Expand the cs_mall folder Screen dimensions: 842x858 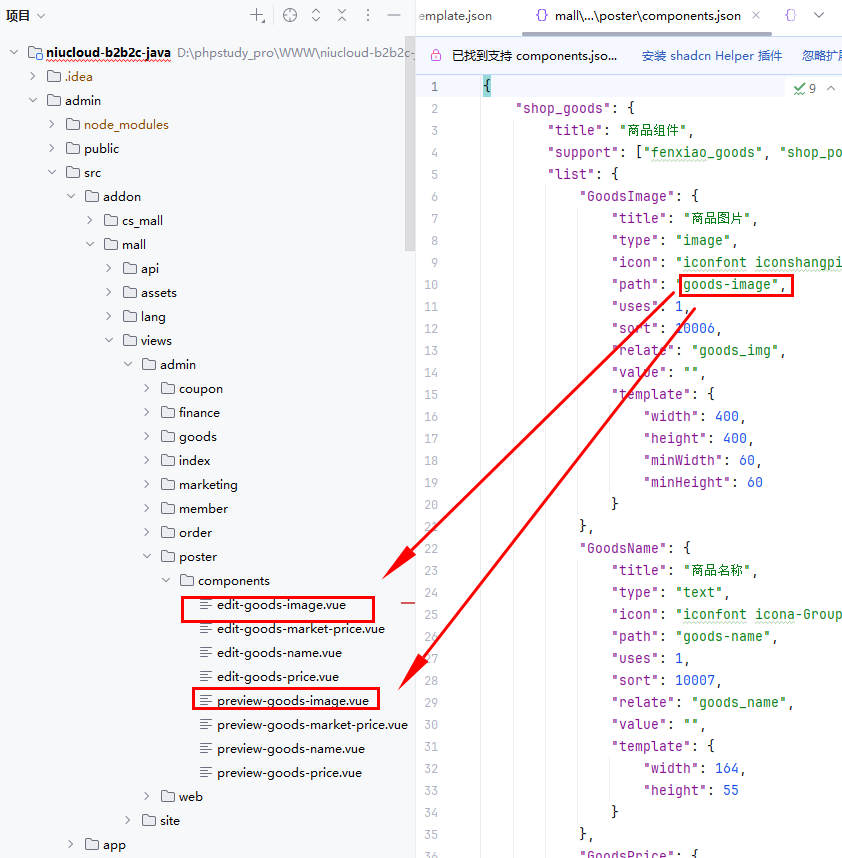(x=90, y=221)
